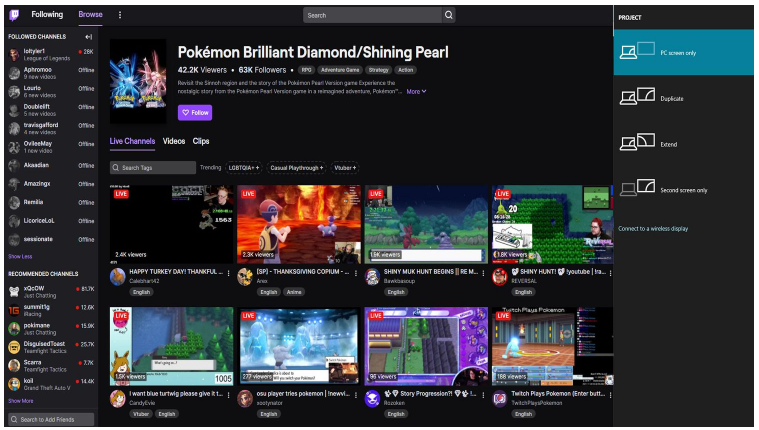Click Anime tag under THANKSGIVING COPIUM stream
This screenshot has height=430, width=759.
294,292
